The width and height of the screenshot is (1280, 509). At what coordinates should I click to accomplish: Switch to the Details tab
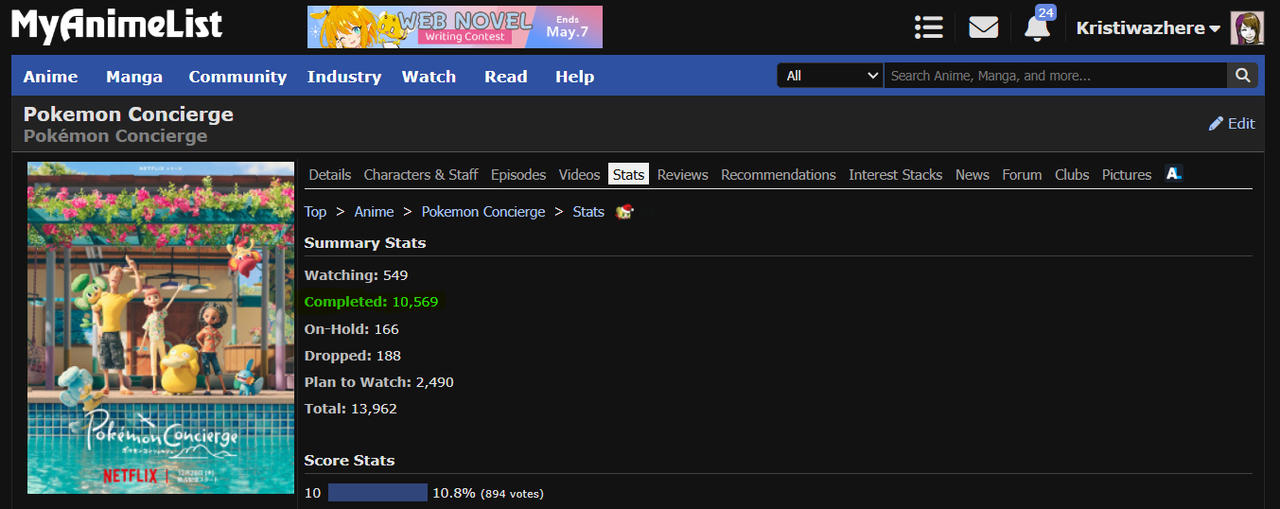[330, 174]
